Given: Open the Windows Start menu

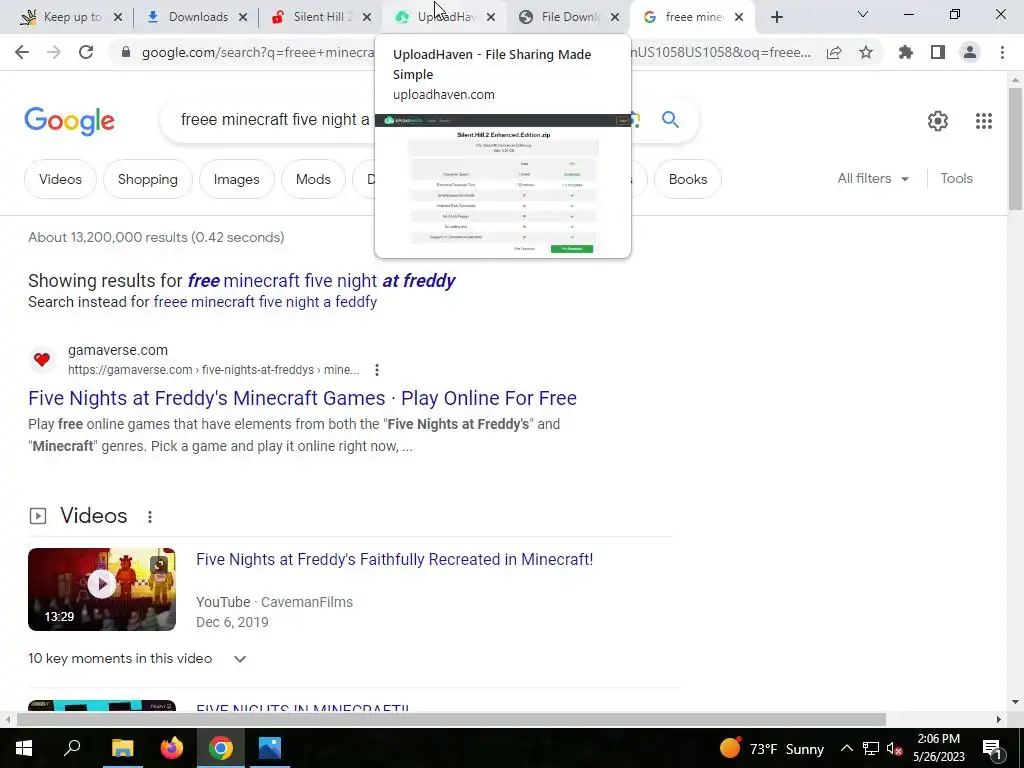Looking at the screenshot, I should point(24,748).
